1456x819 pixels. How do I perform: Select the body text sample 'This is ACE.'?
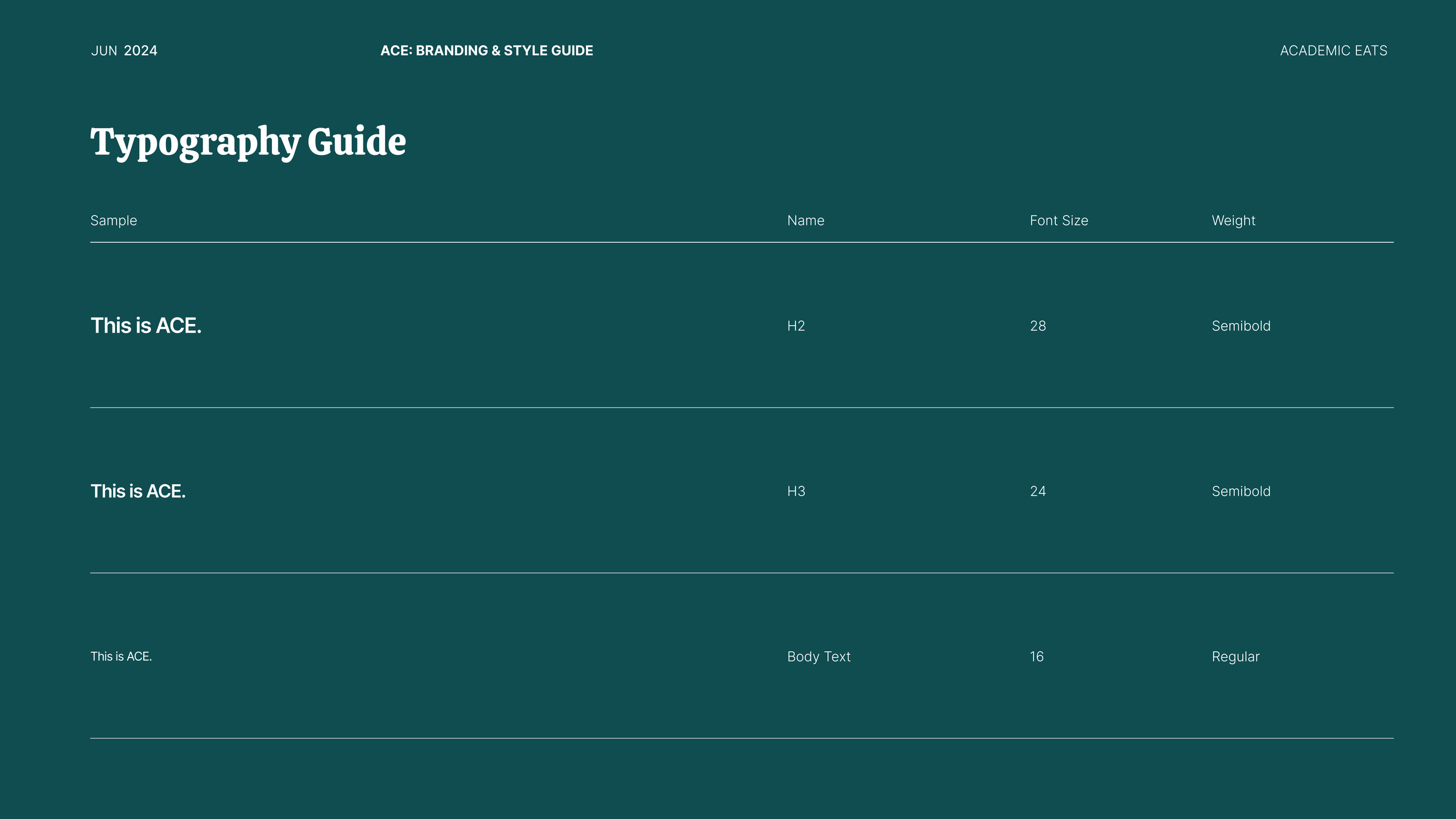pyautogui.click(x=121, y=656)
